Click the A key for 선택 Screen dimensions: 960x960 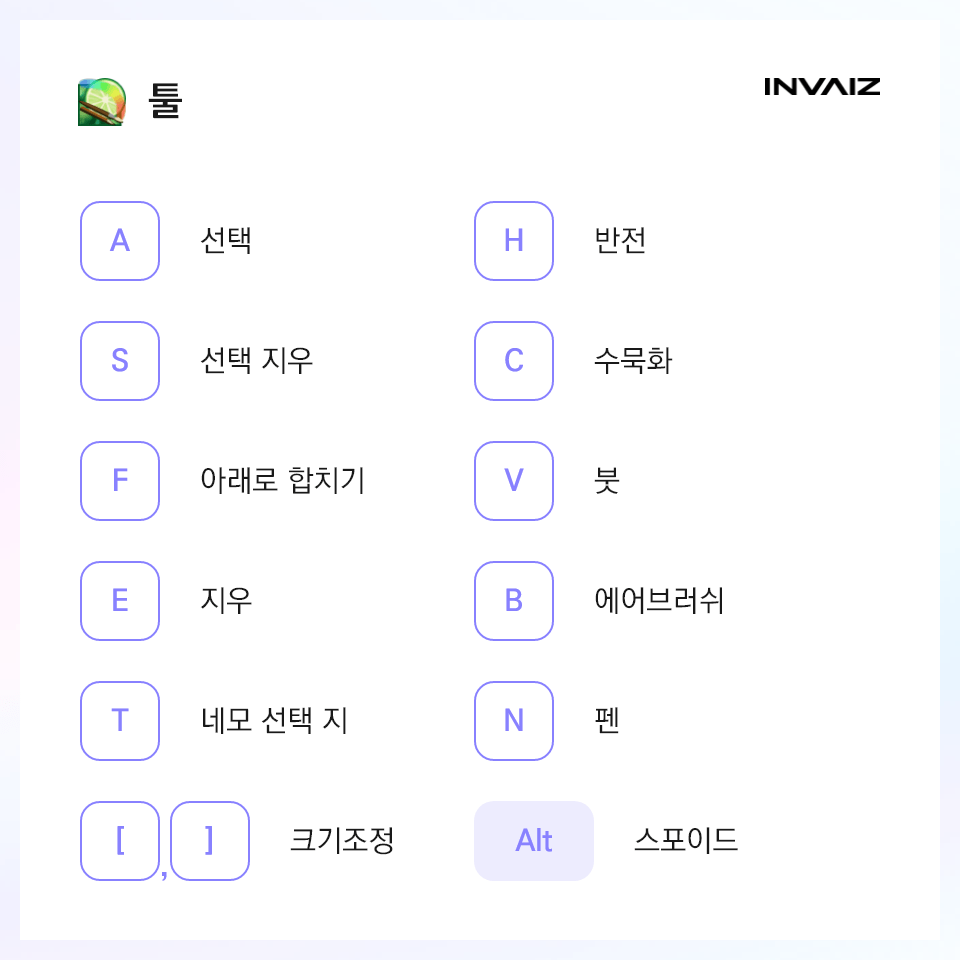(x=120, y=241)
